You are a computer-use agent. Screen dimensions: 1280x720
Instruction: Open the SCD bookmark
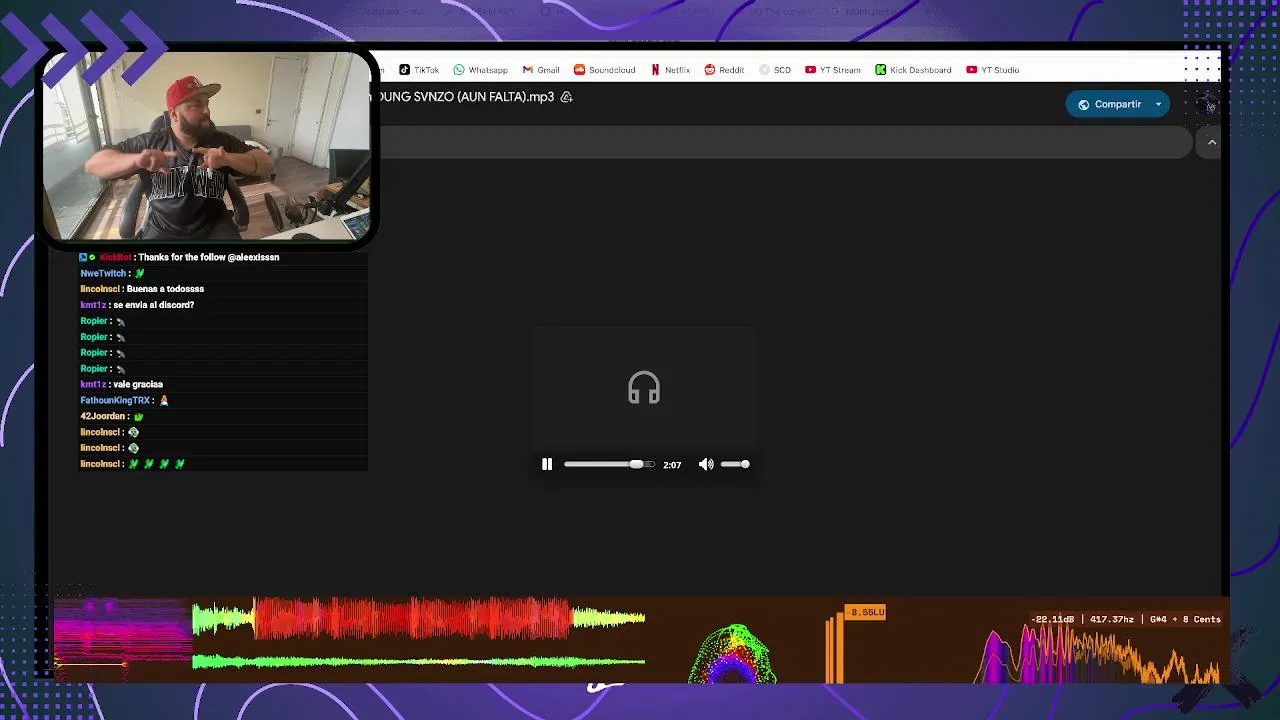pyautogui.click(x=775, y=70)
